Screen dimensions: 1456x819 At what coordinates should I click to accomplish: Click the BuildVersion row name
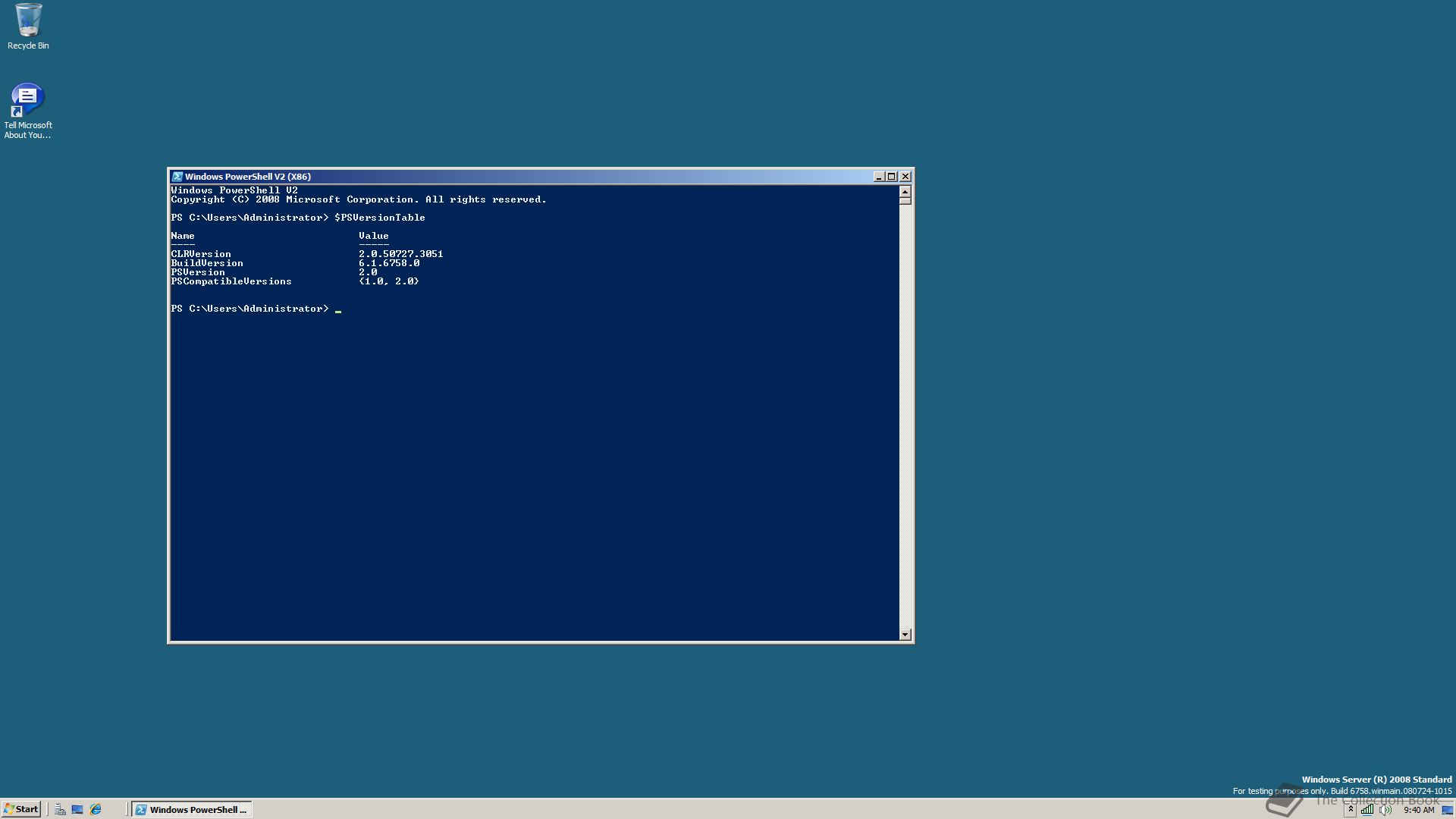(207, 263)
